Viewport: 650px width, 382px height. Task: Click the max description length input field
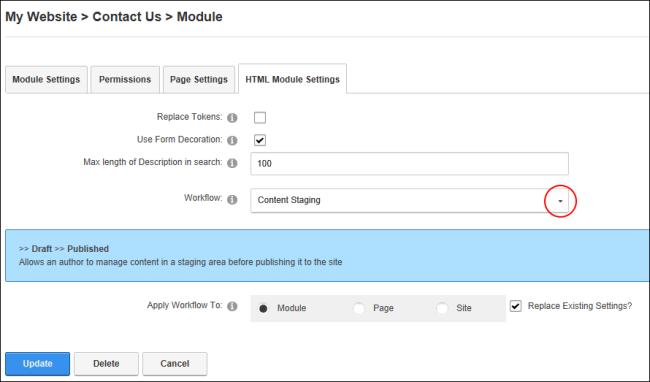[x=410, y=164]
